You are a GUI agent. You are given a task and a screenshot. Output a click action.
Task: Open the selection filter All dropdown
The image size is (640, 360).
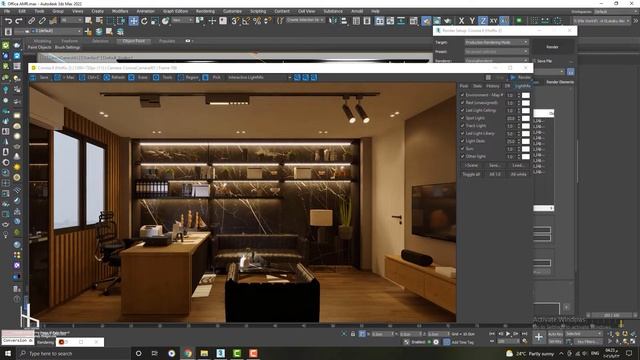tap(71, 20)
